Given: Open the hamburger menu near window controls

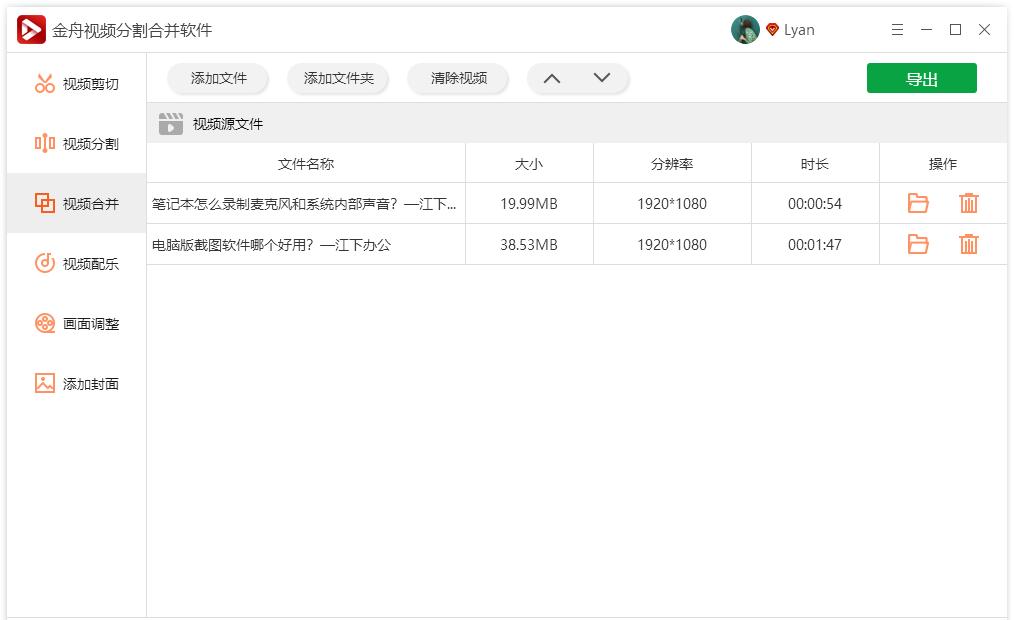Looking at the screenshot, I should point(897,29).
